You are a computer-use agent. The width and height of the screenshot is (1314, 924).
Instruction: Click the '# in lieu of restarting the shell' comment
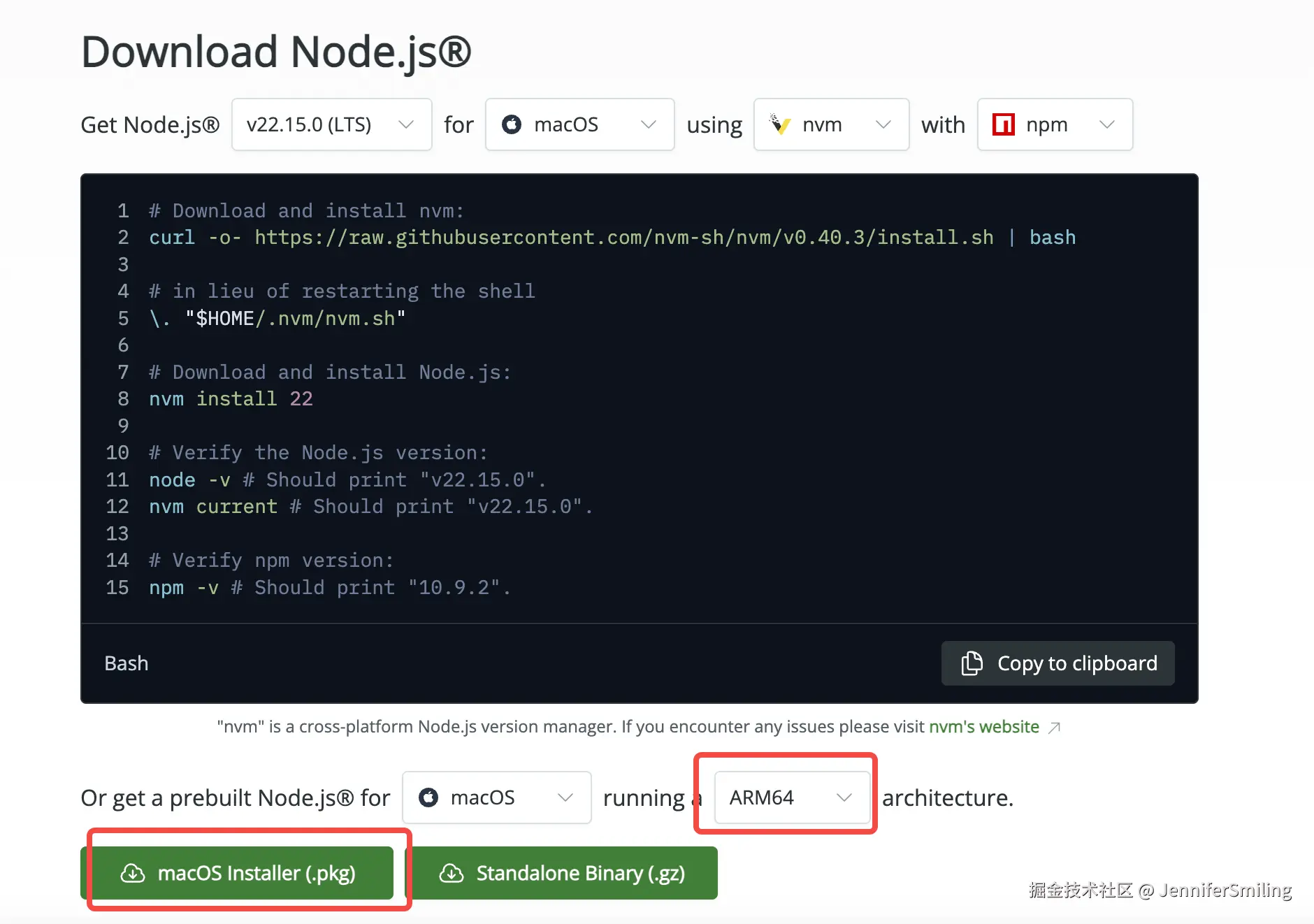pos(342,291)
